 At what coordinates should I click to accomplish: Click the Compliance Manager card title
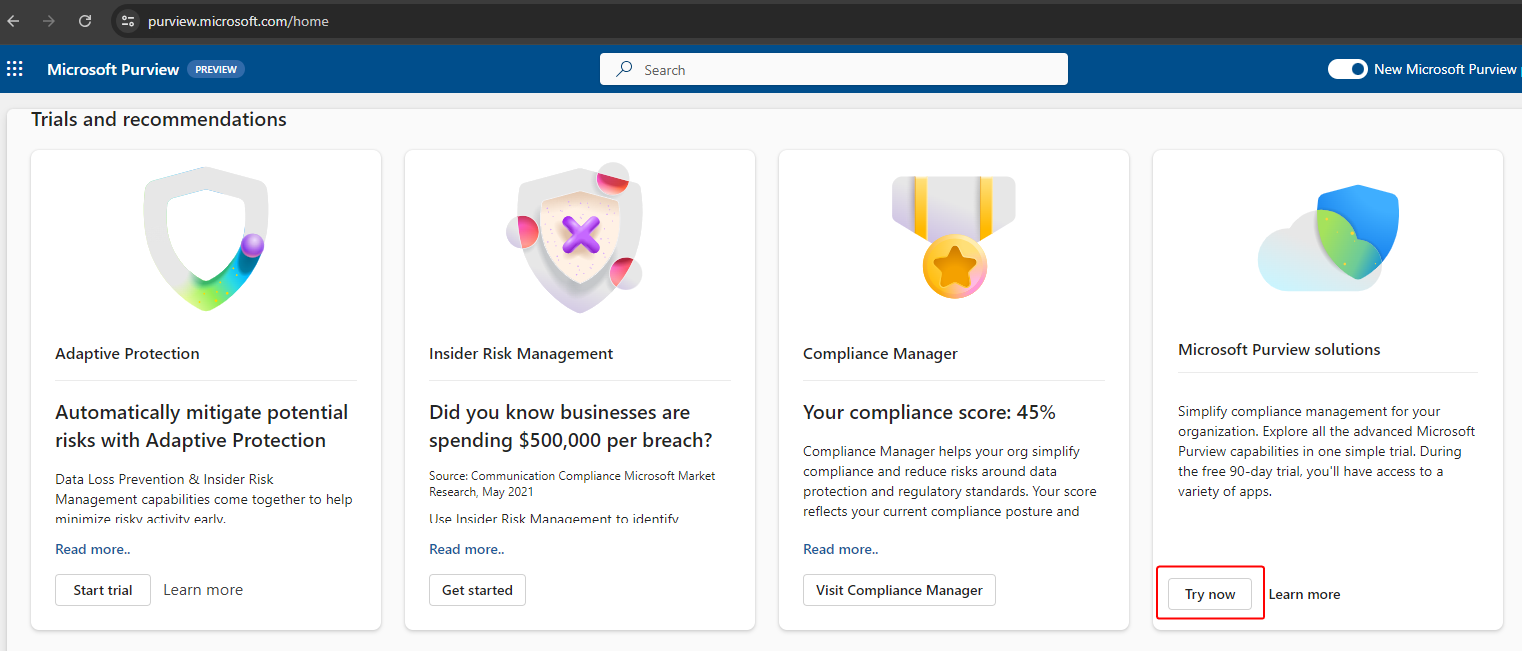pos(880,354)
